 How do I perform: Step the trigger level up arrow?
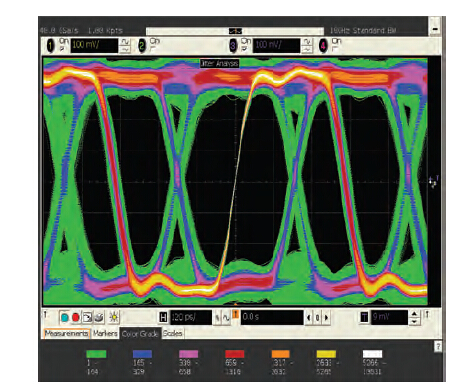coord(414,314)
